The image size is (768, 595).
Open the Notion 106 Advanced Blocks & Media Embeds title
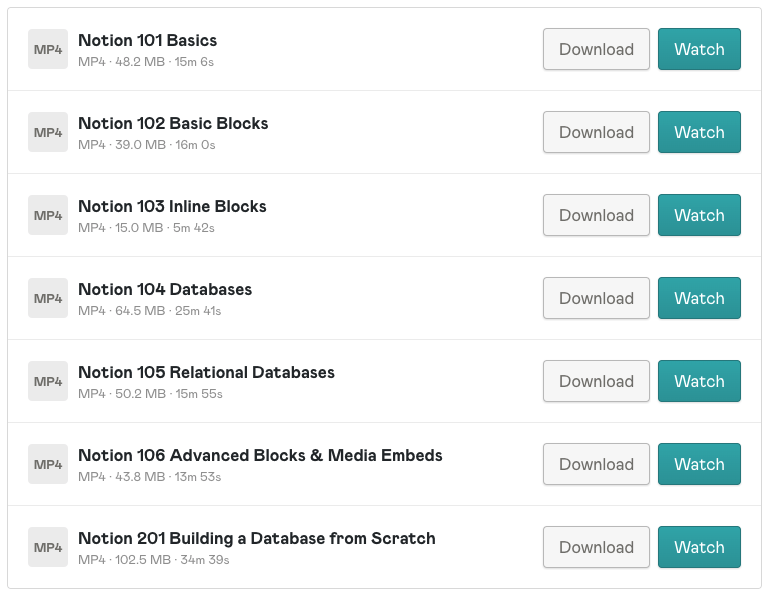(x=260, y=455)
